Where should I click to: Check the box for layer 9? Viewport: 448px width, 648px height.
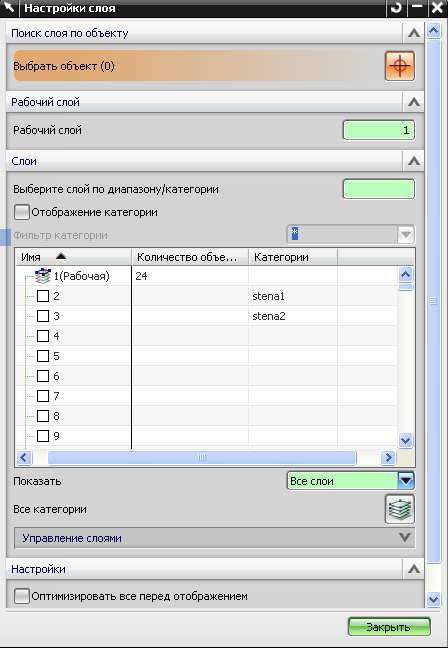(43, 436)
